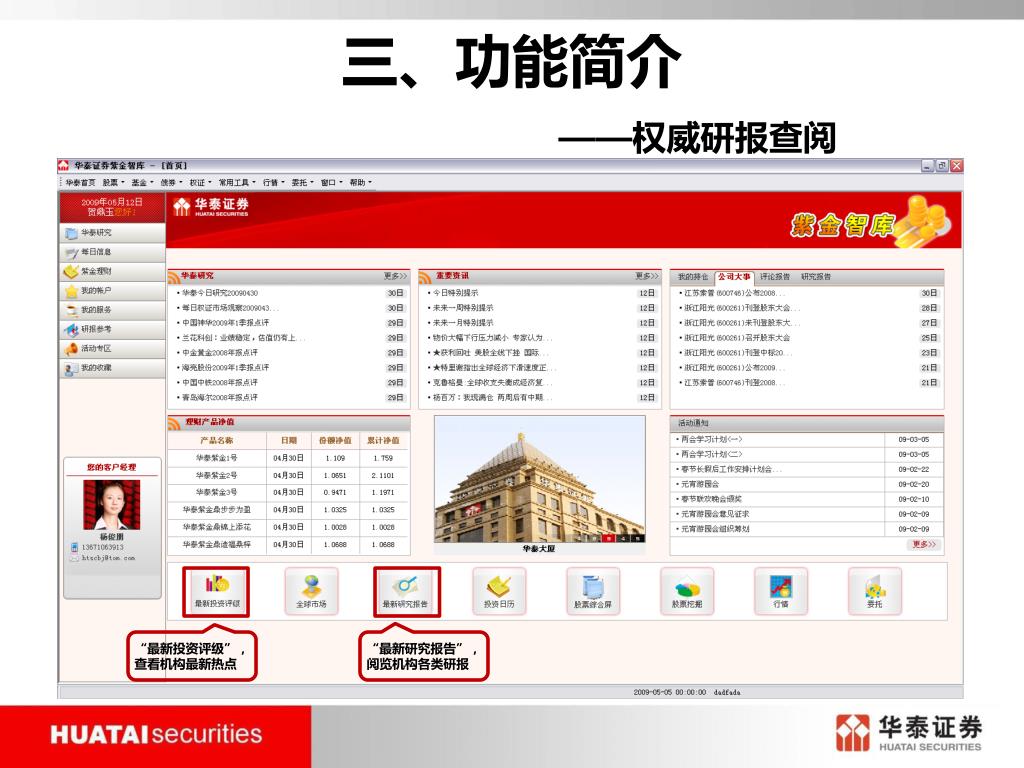Click the email icon beside htscbj@tom.com

[x=74, y=558]
